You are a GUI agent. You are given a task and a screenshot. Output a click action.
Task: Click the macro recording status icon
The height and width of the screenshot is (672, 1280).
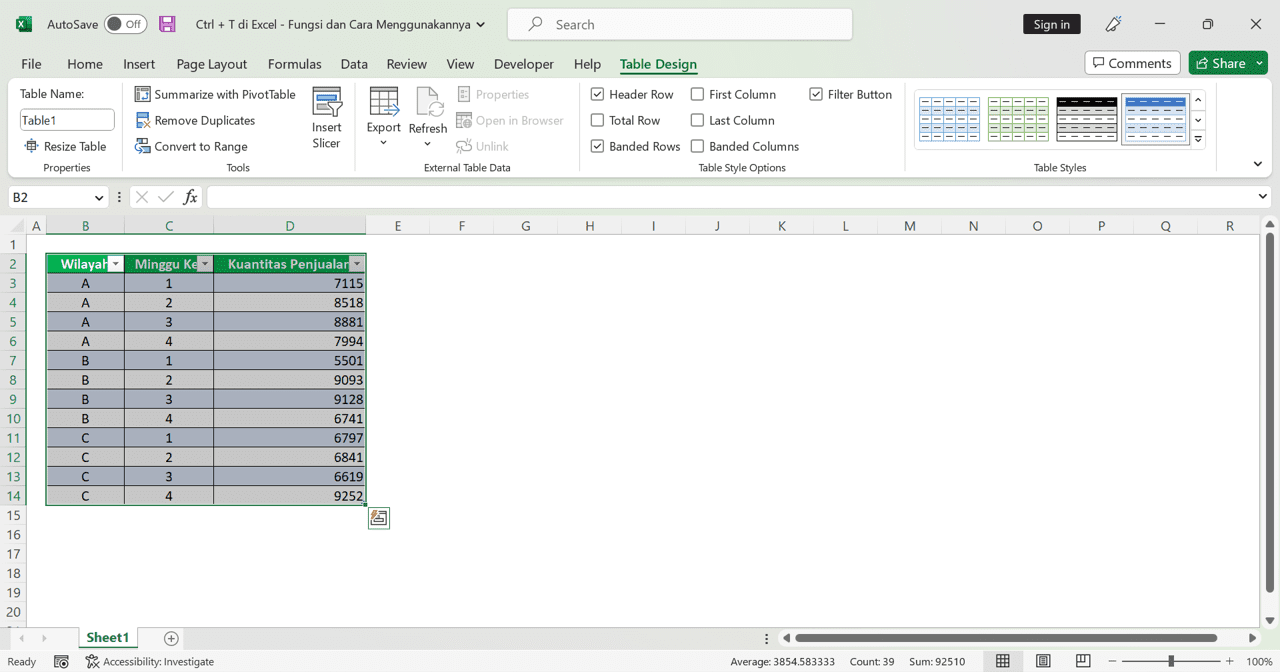[61, 661]
